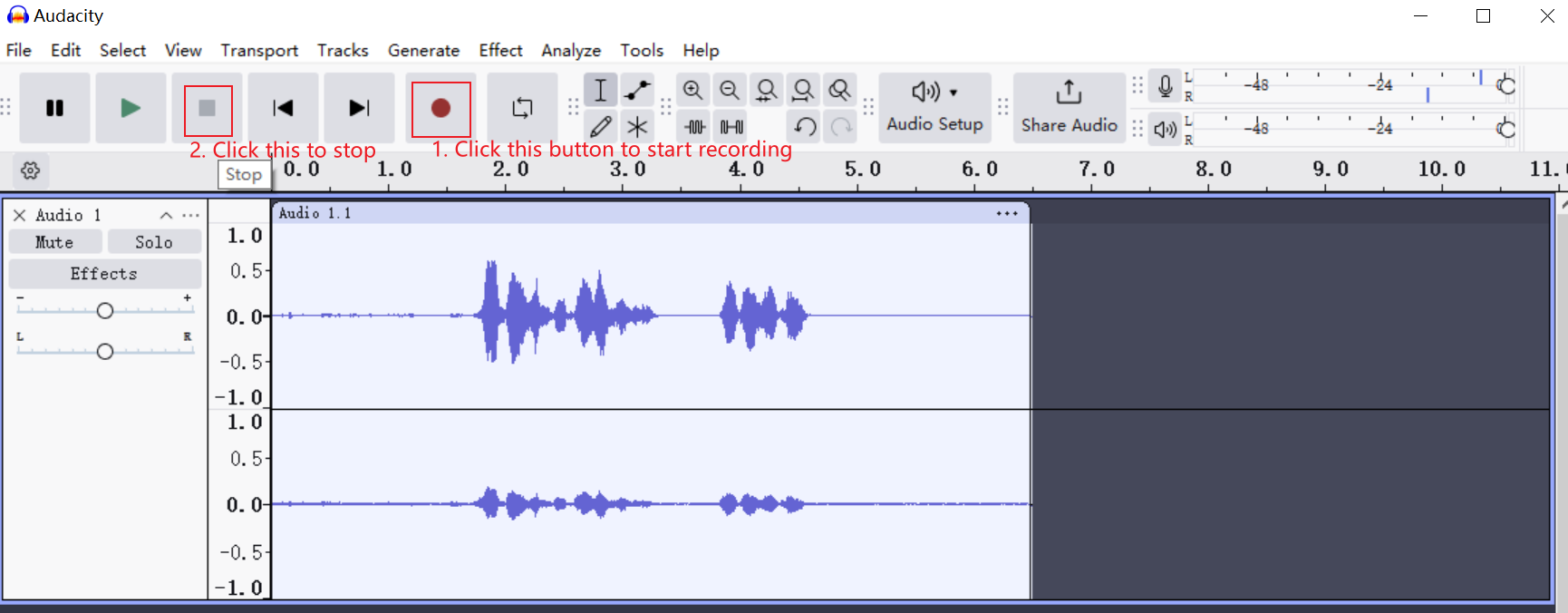Click the 10.0 mark on the timeline ruler
The image size is (1568, 613).
[1442, 170]
